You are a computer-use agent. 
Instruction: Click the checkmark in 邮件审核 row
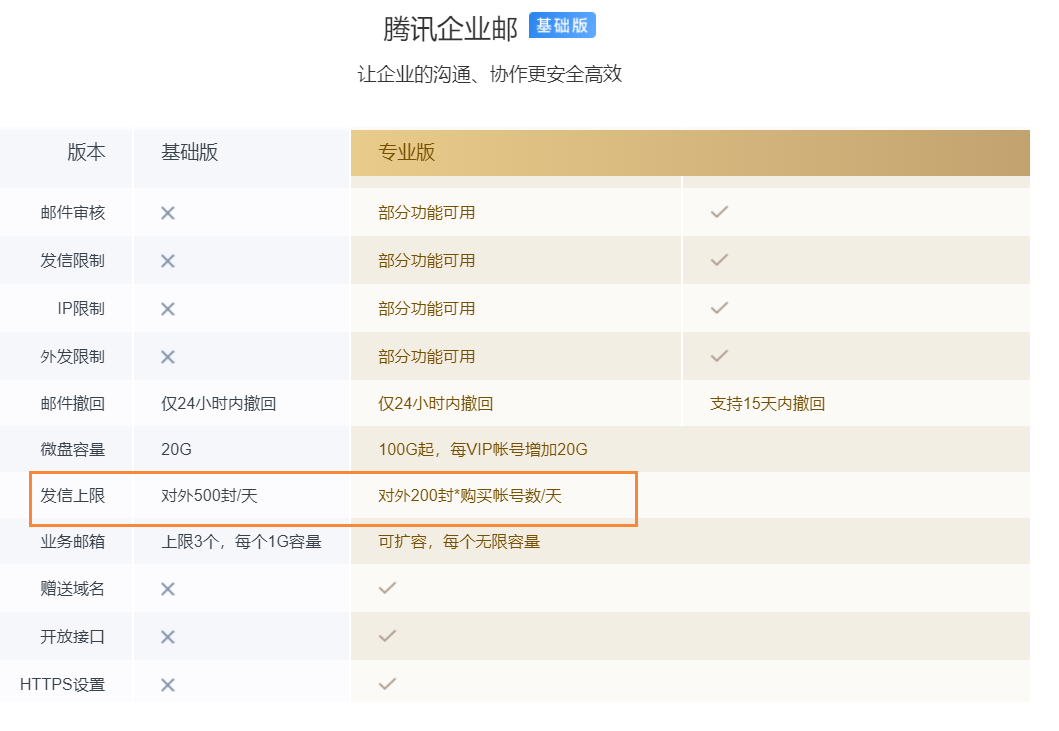pyautogui.click(x=719, y=212)
